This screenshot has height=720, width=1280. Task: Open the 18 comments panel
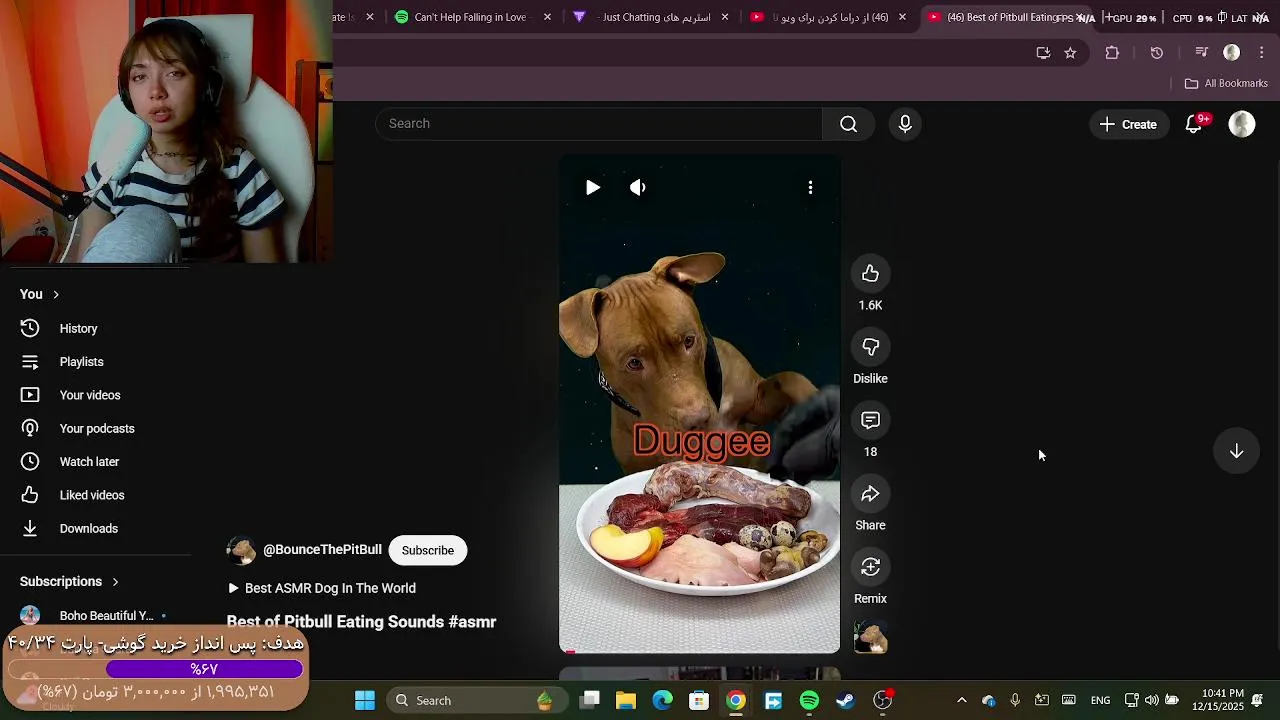pyautogui.click(x=870, y=420)
